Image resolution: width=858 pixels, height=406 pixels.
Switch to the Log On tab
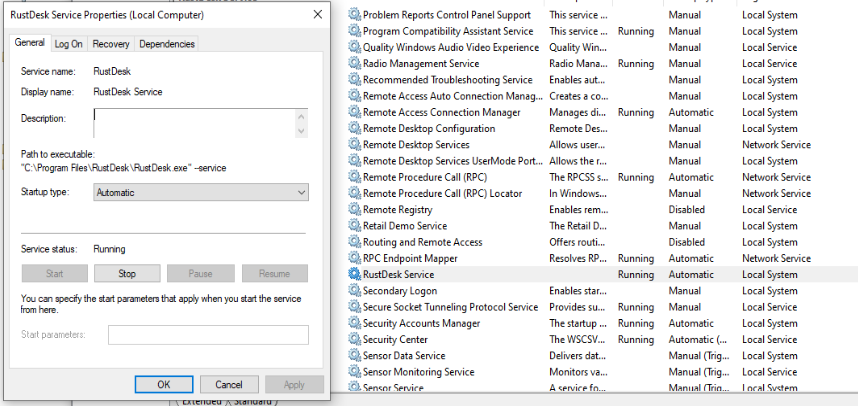click(68, 44)
